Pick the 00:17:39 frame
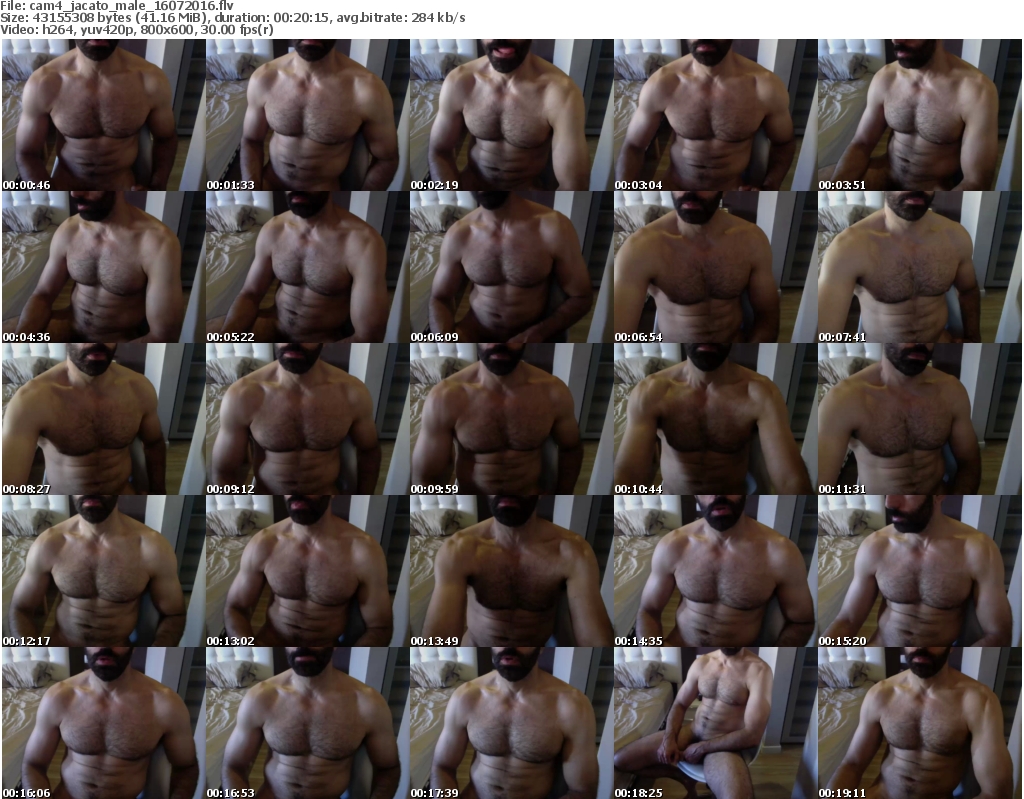1024x799 pixels. coord(511,723)
